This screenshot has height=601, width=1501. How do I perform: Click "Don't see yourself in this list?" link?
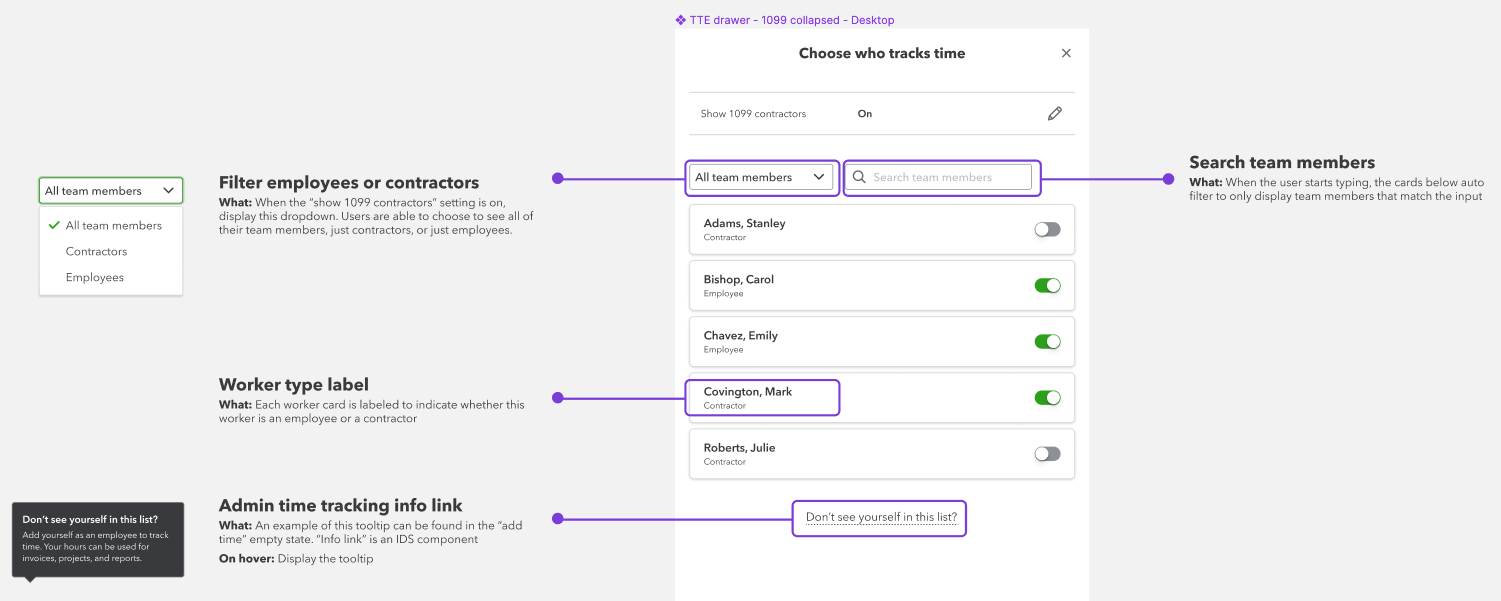881,518
